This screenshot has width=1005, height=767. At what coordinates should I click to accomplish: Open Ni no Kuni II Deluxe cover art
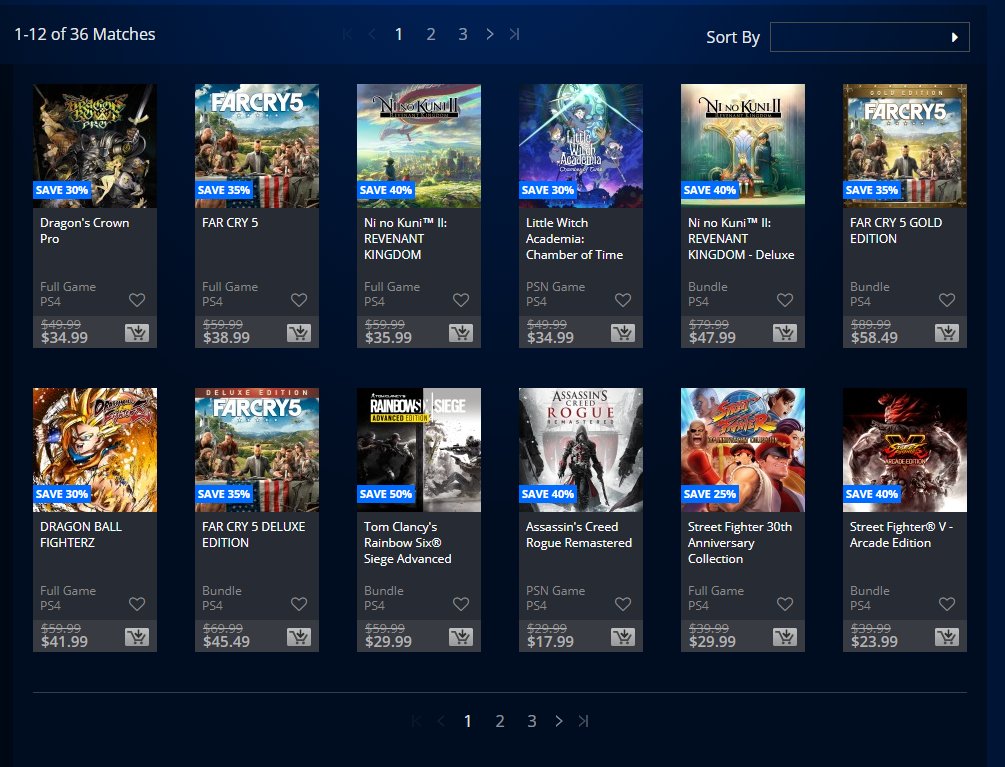743,145
